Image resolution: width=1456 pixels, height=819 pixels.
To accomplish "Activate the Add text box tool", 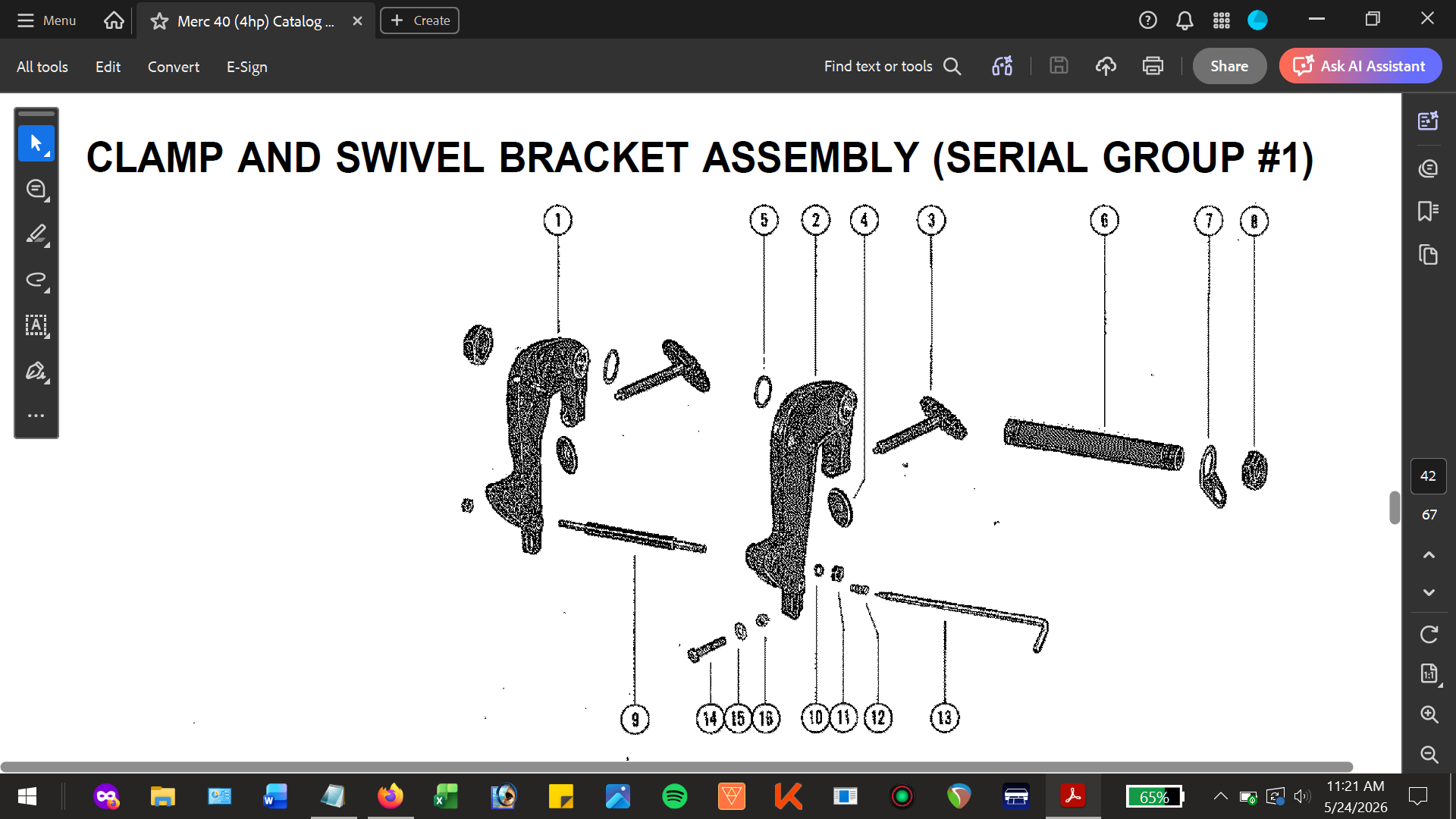I will click(36, 325).
